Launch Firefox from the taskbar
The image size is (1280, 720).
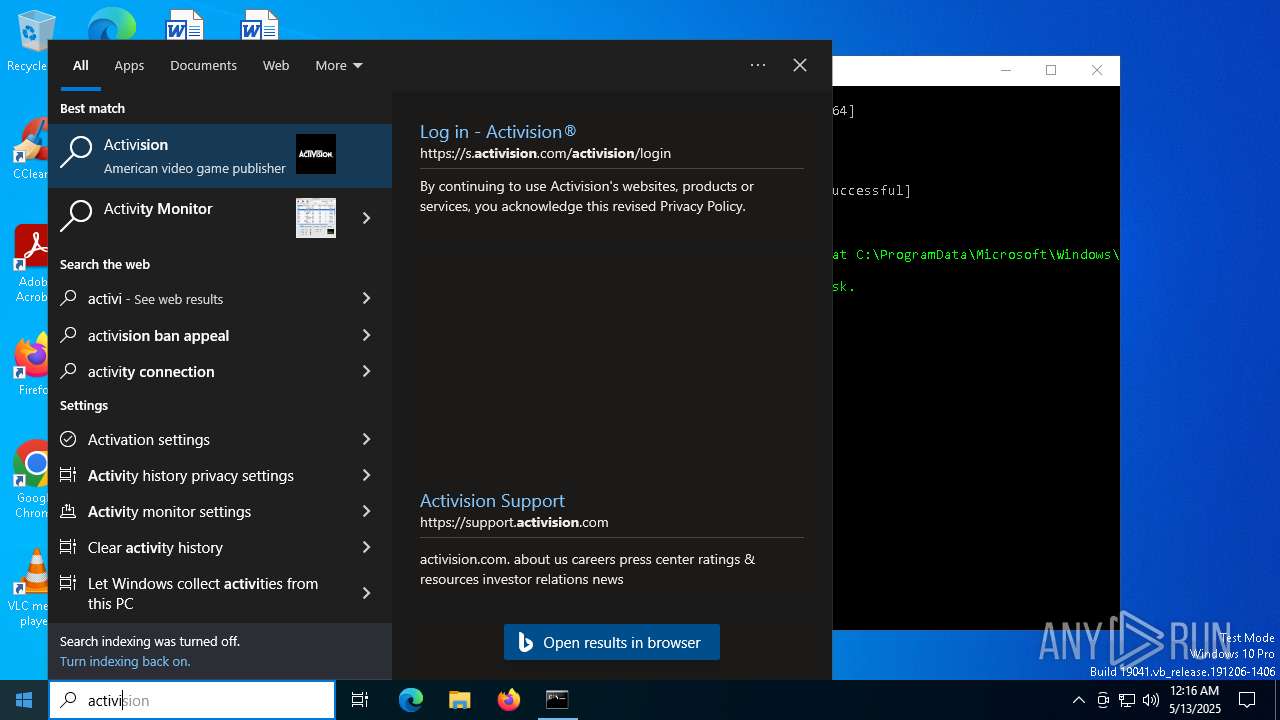coord(509,700)
